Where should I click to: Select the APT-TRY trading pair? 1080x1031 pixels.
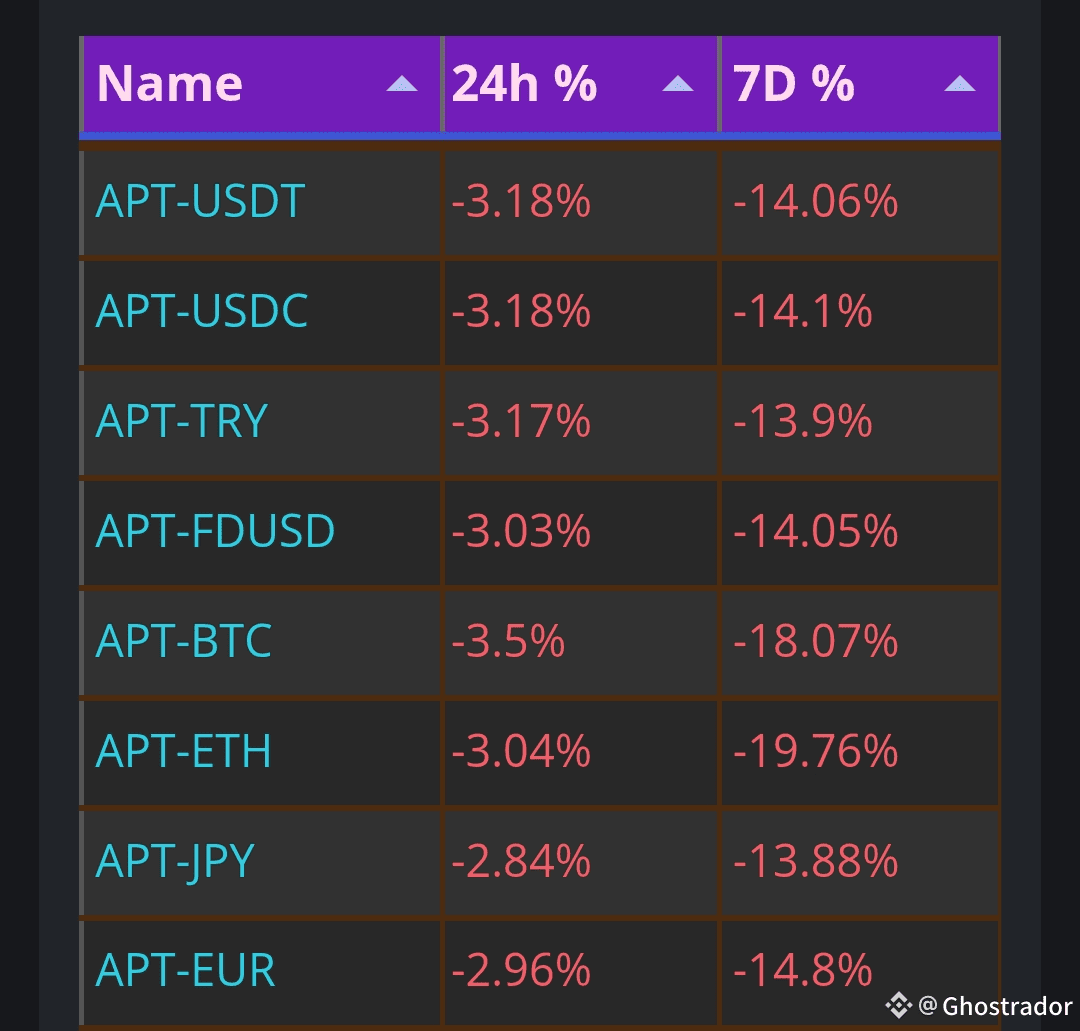pos(182,421)
